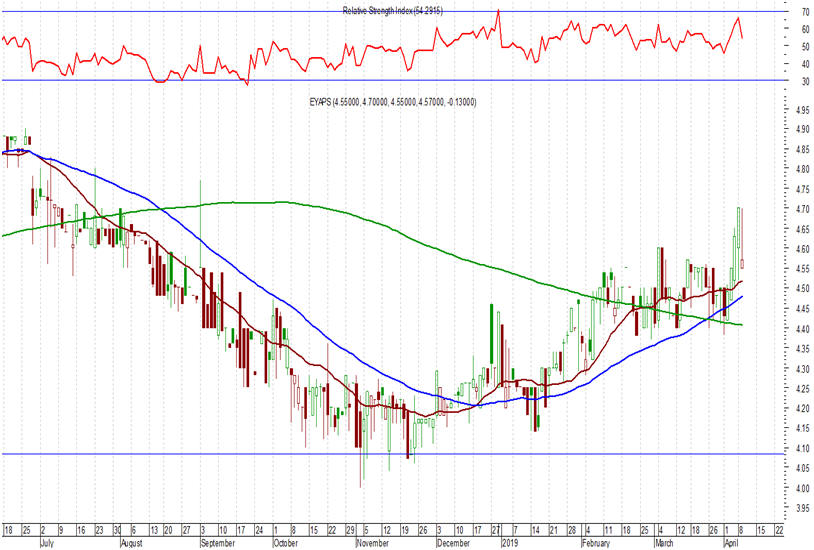
Task: Click the April month label
Action: click(x=731, y=543)
